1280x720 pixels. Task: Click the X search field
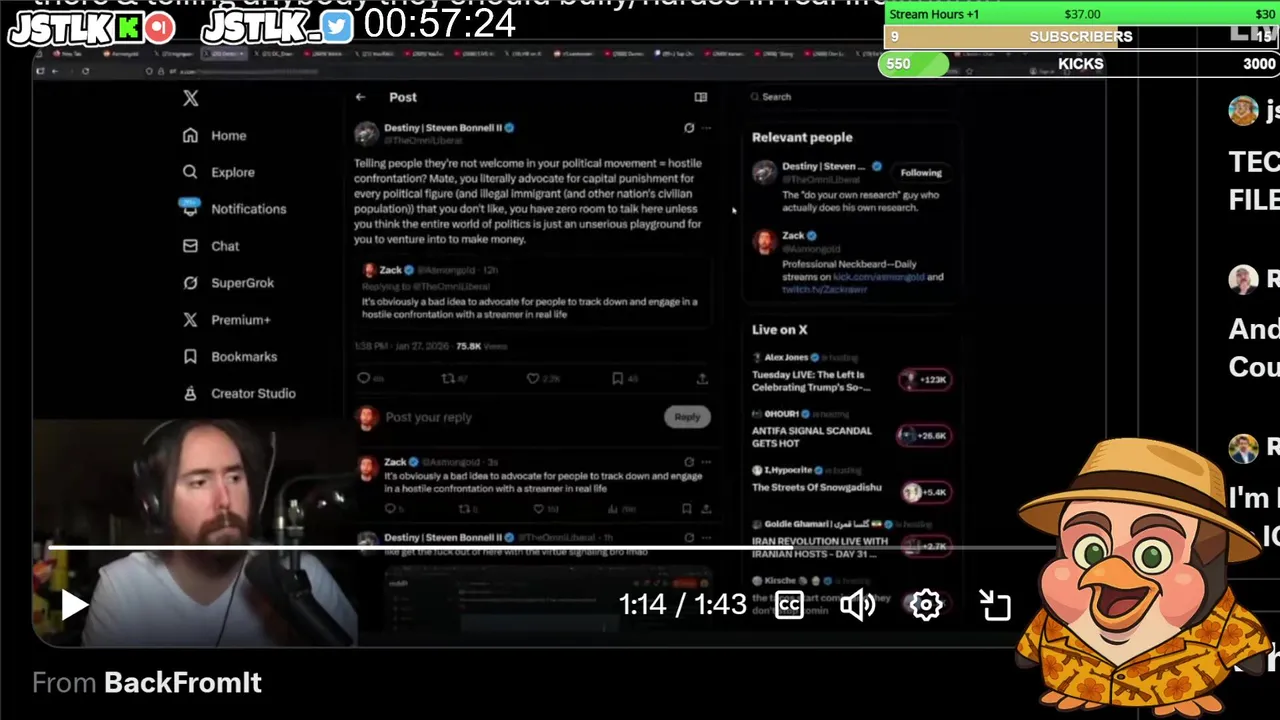pos(850,97)
